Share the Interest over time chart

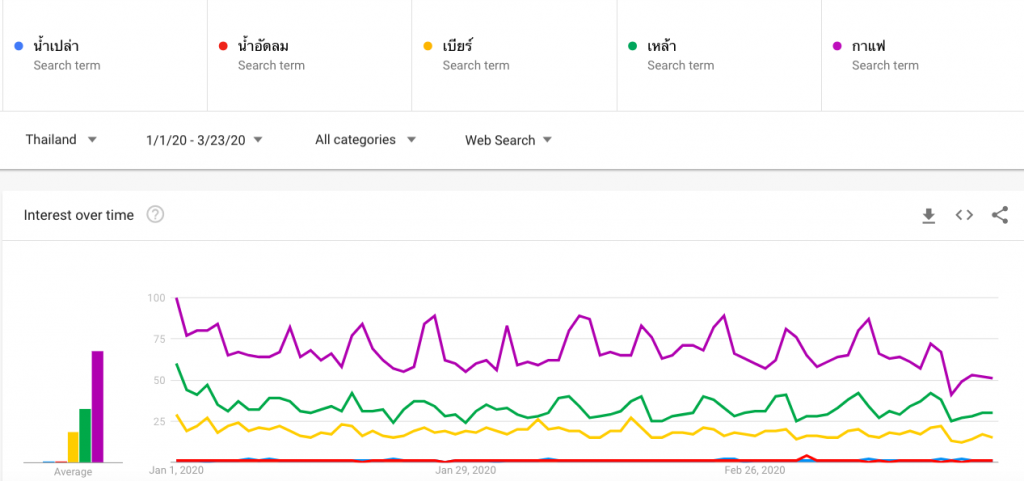coord(1000,215)
